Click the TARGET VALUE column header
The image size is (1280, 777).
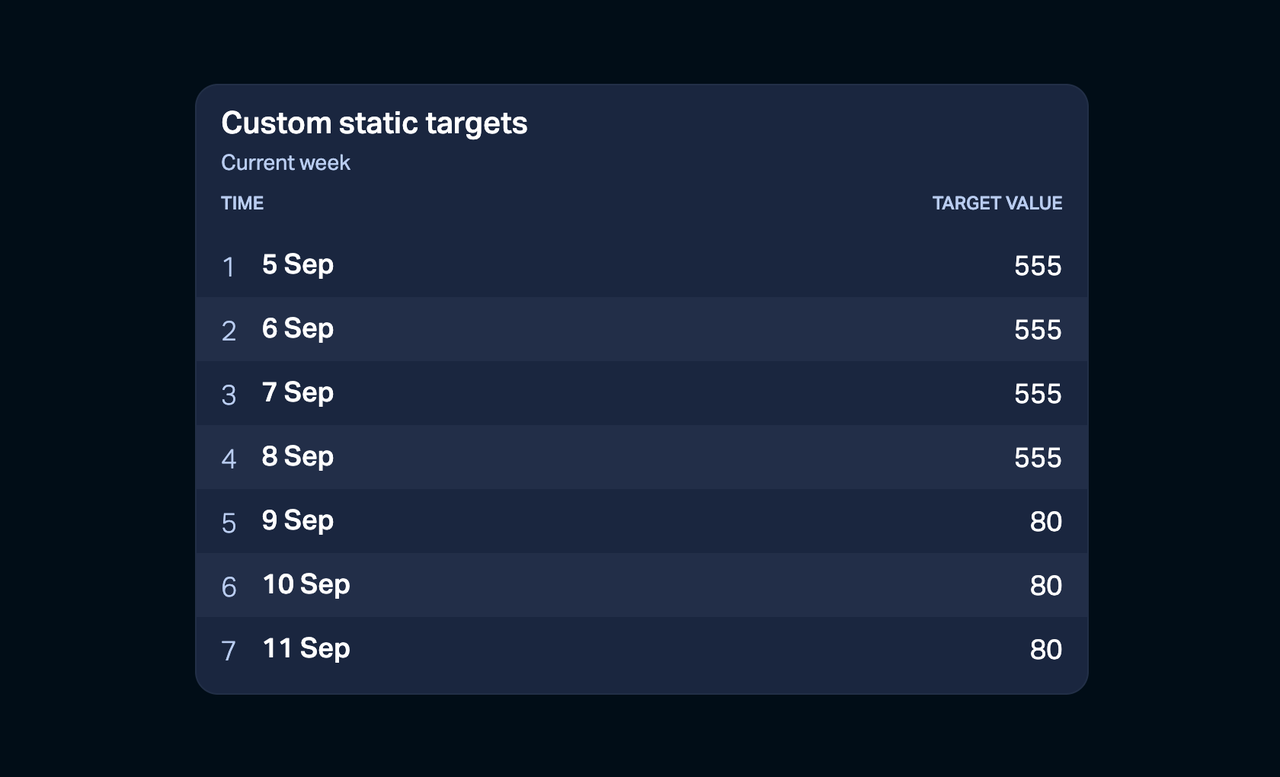997,203
